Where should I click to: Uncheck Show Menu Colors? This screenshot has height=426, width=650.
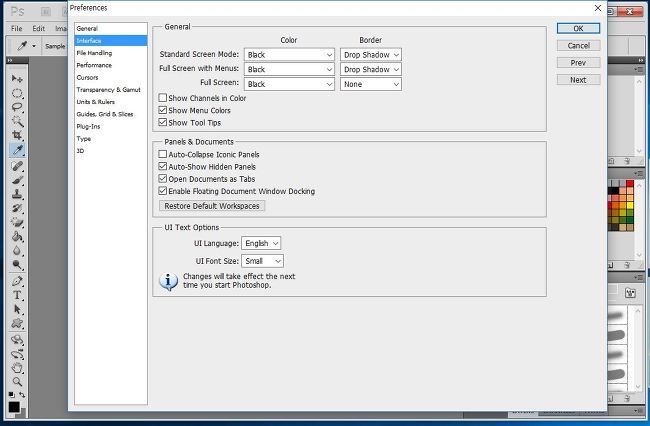pyautogui.click(x=162, y=110)
